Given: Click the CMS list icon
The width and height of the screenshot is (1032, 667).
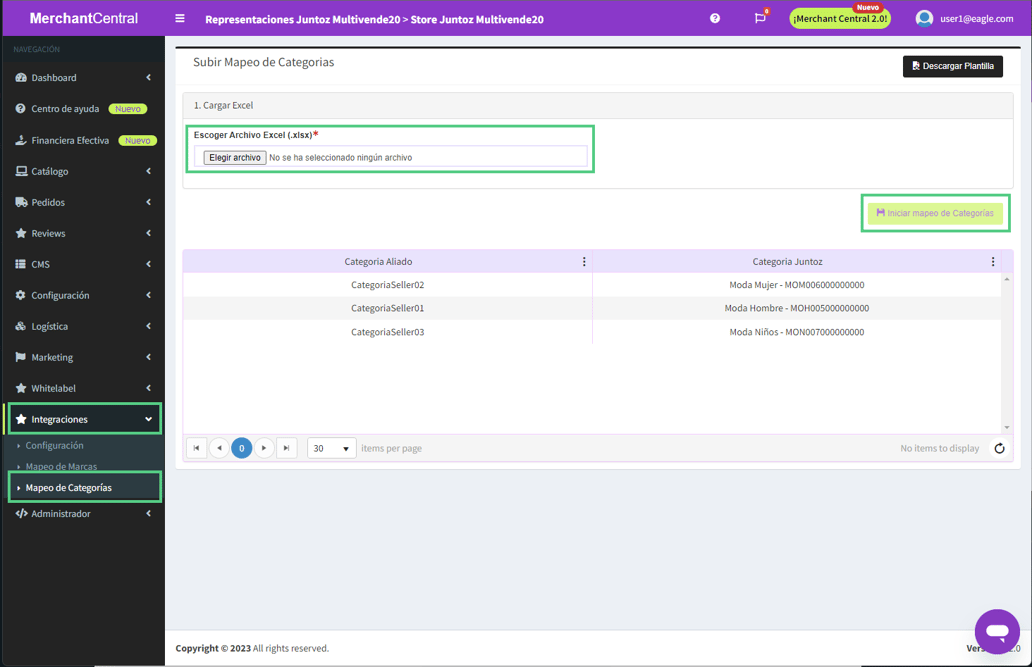Looking at the screenshot, I should pyautogui.click(x=20, y=264).
